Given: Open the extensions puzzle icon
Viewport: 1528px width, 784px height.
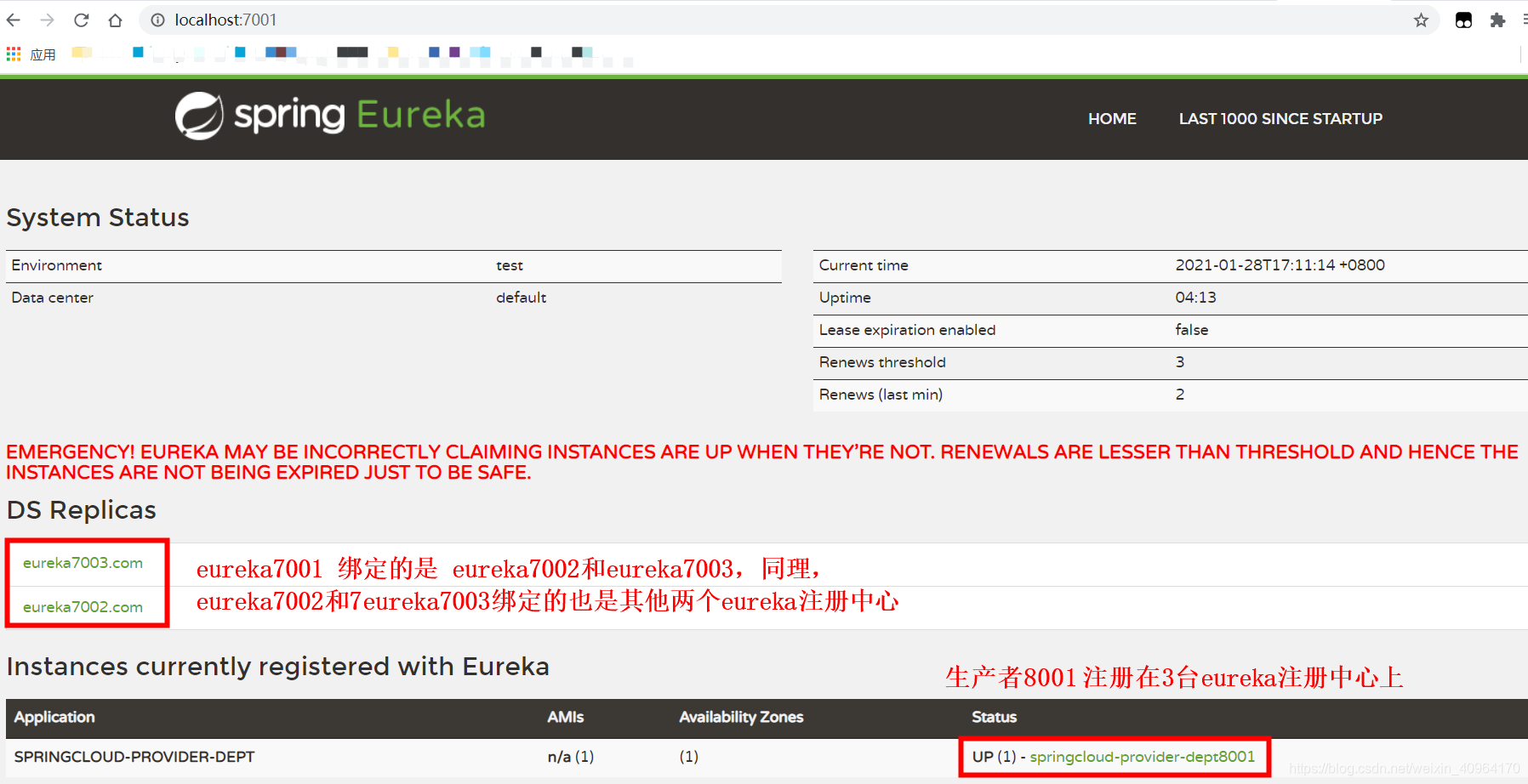Looking at the screenshot, I should 1497,20.
